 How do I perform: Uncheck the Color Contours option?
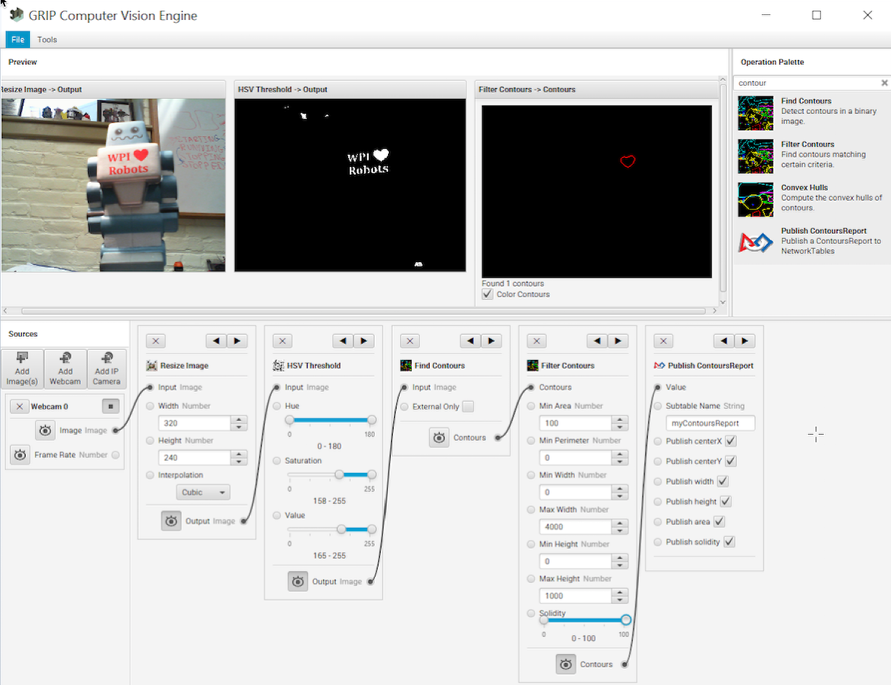point(489,294)
